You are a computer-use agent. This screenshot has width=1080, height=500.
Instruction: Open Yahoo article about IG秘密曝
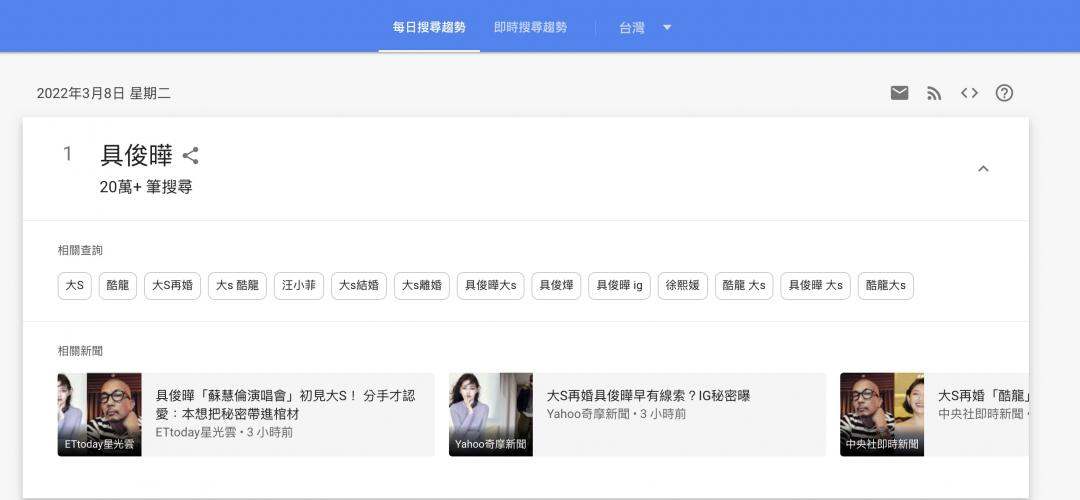(648, 396)
